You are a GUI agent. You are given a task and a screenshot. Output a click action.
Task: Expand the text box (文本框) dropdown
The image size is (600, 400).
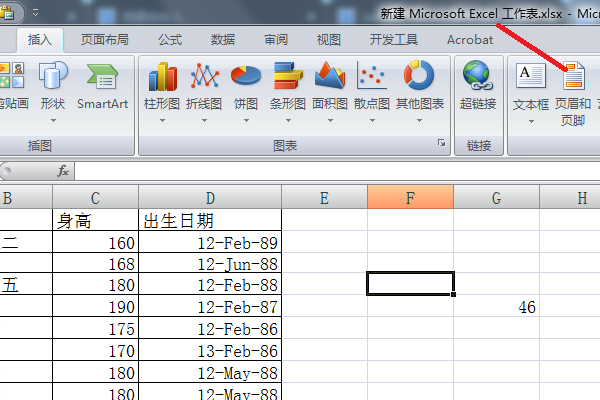pyautogui.click(x=531, y=120)
